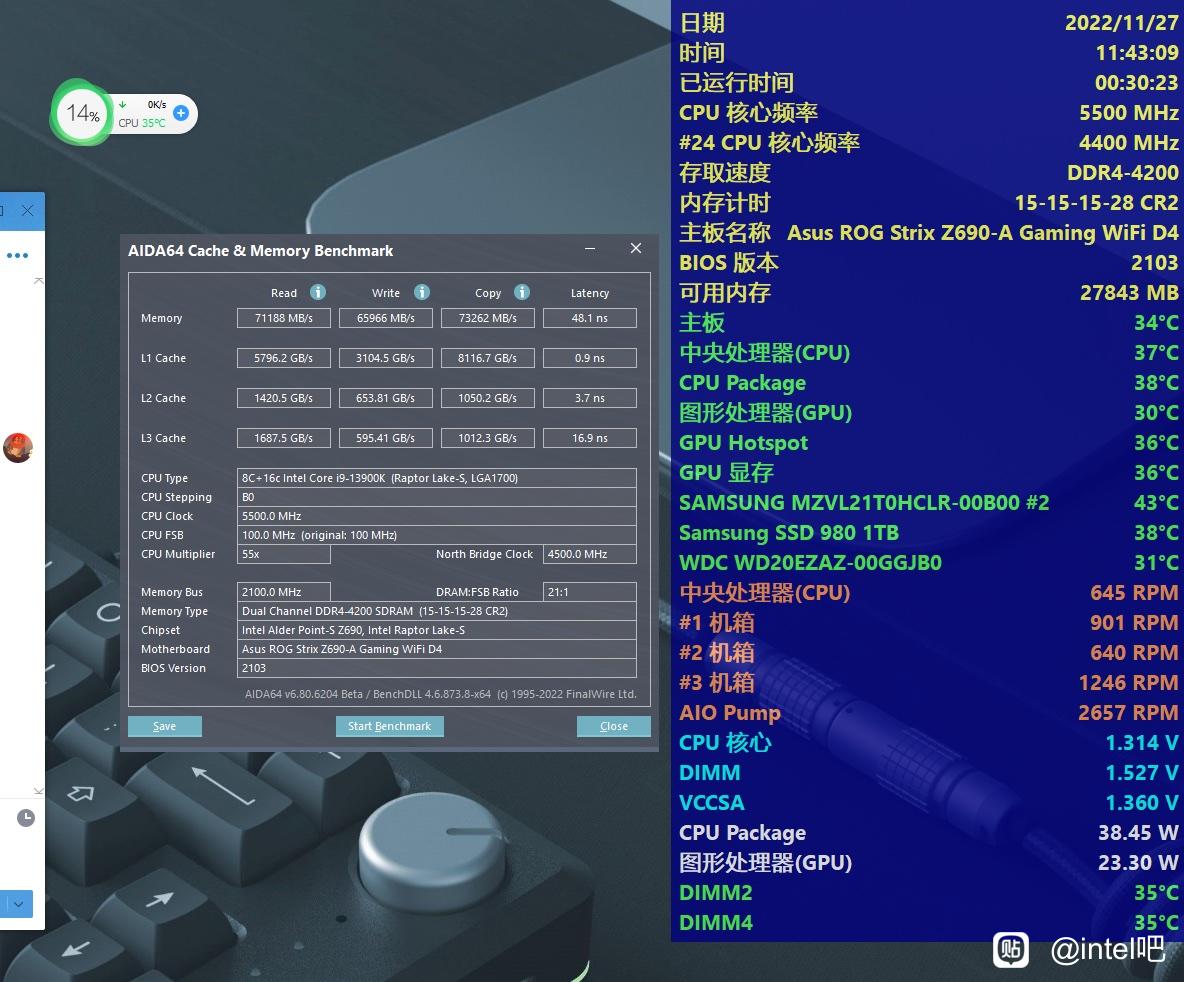
Task: Click the CPU Clock field 5500.0 MHz
Action: click(436, 516)
